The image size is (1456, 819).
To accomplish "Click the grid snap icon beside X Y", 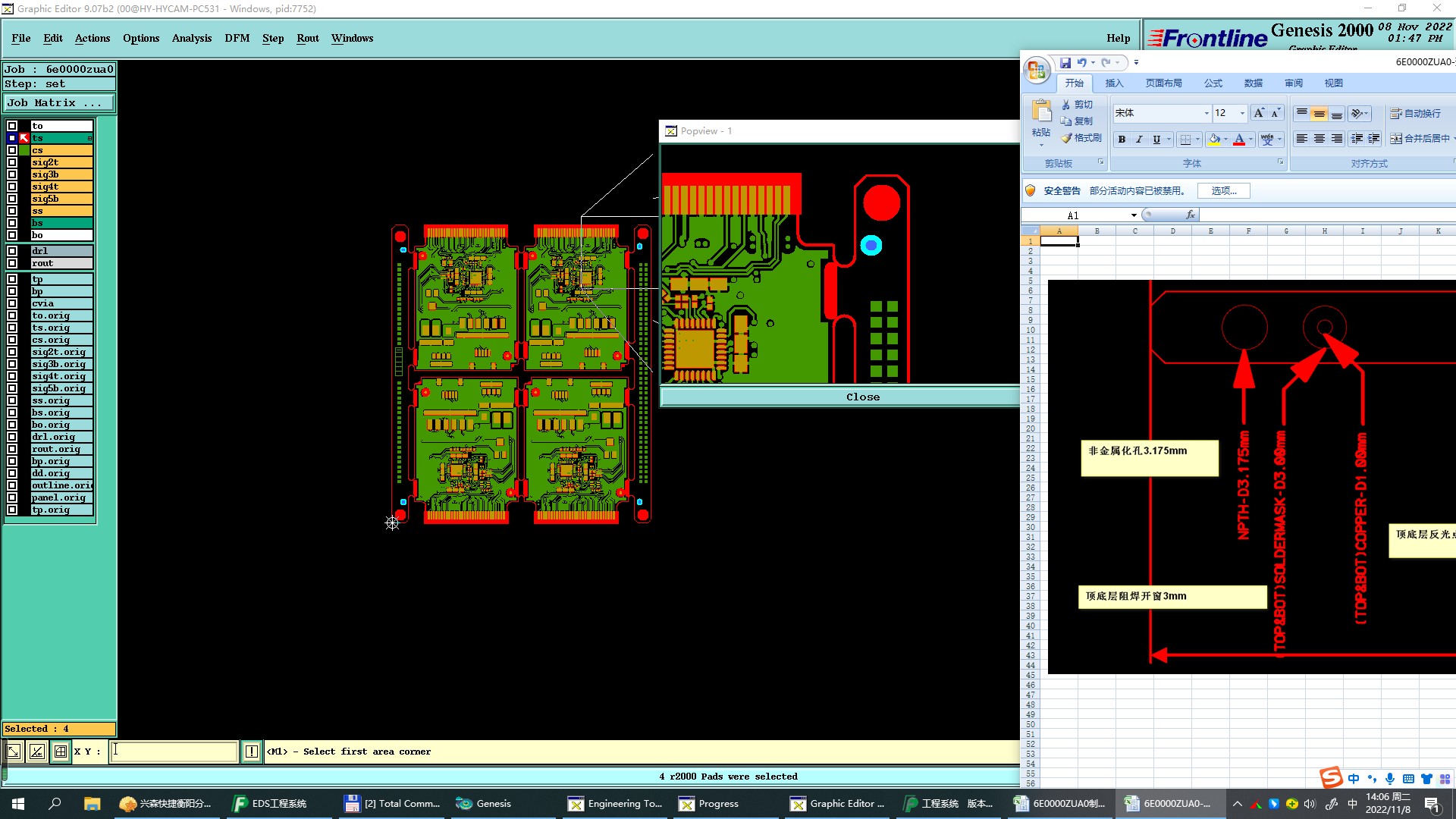I will 61,752.
